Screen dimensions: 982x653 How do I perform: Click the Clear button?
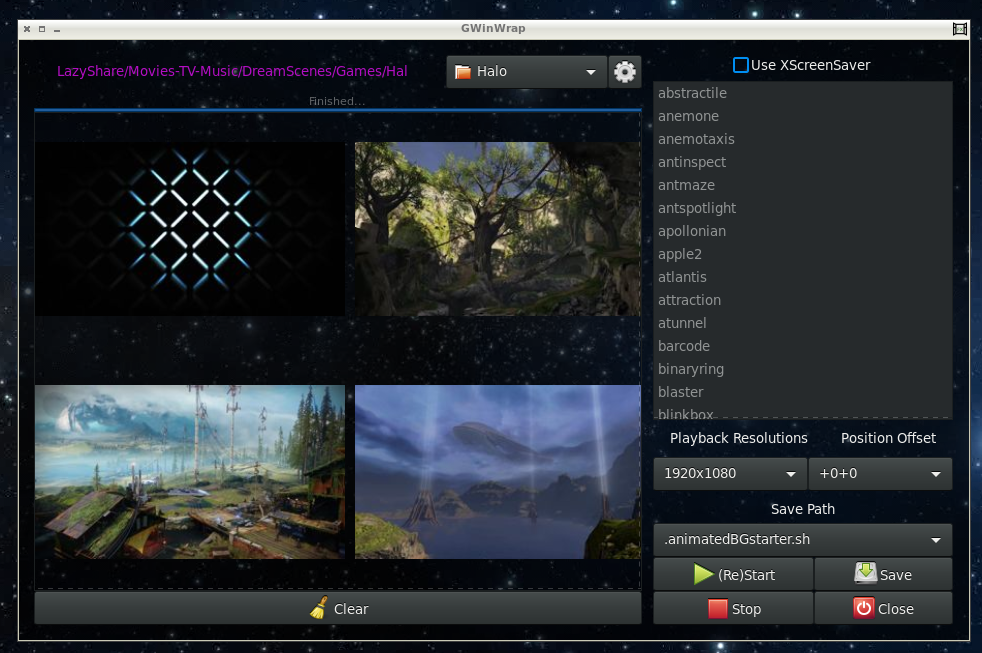pos(338,609)
